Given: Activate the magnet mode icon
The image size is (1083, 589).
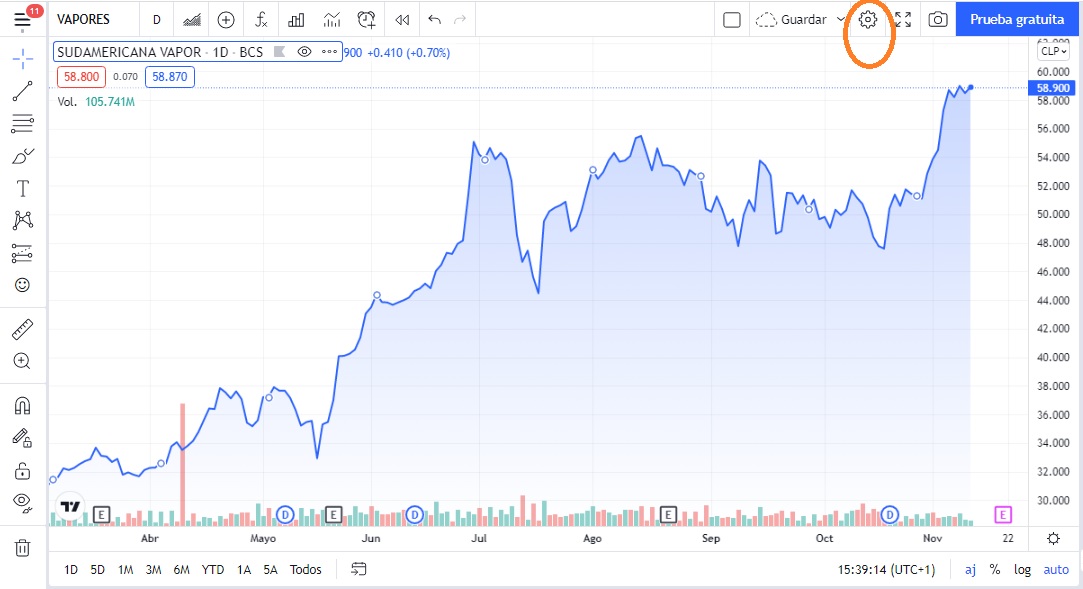Looking at the screenshot, I should pos(22,406).
